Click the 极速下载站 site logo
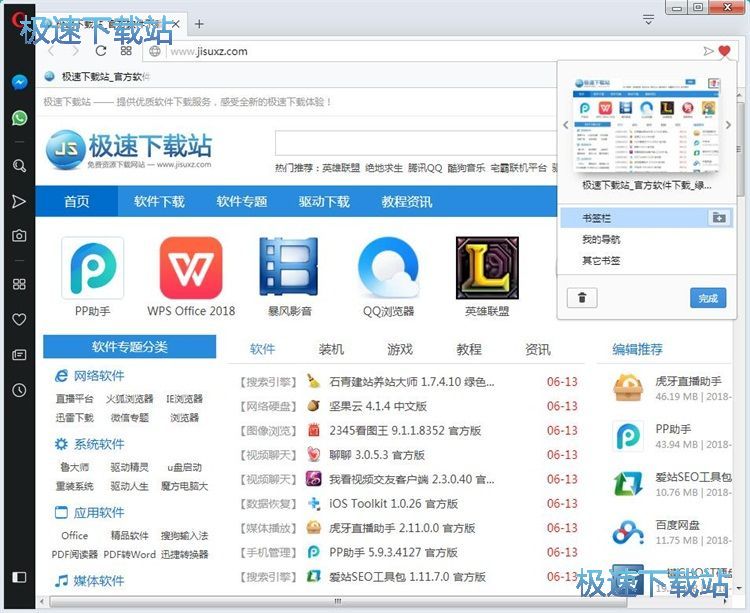Viewport: 750px width, 613px height. (129, 149)
